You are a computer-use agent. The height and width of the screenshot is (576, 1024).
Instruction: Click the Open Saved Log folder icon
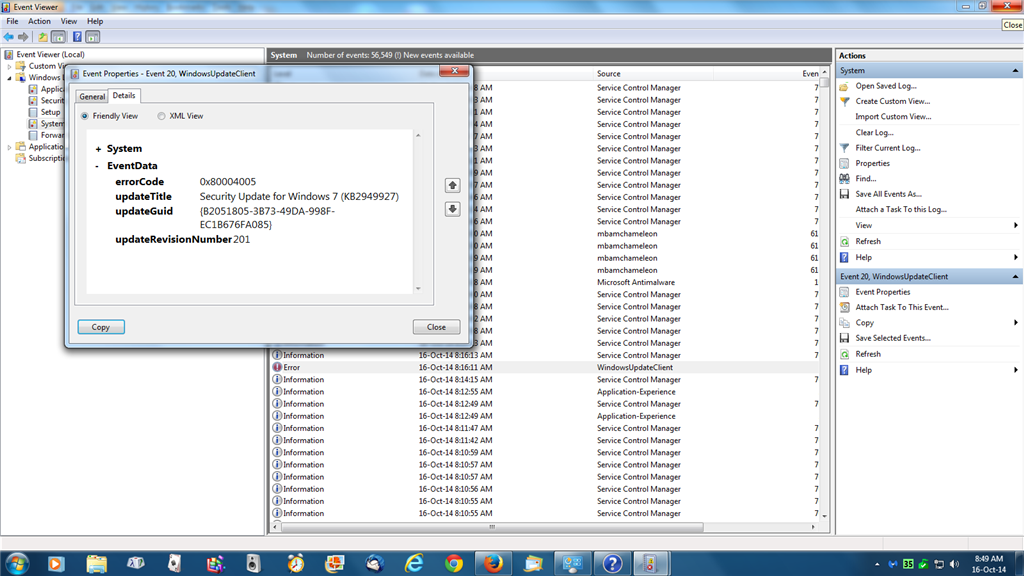pos(844,86)
